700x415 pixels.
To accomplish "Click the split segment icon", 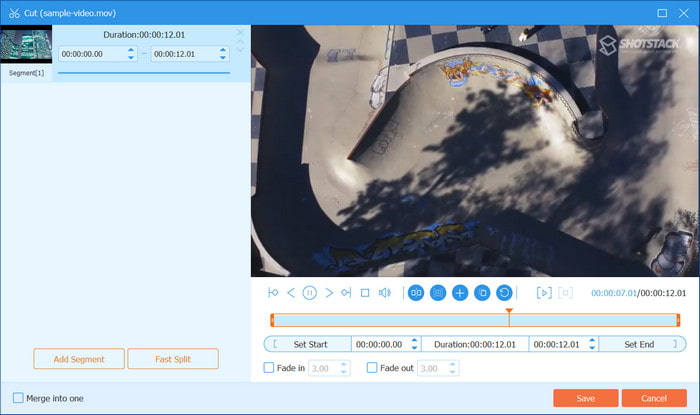I will click(416, 293).
